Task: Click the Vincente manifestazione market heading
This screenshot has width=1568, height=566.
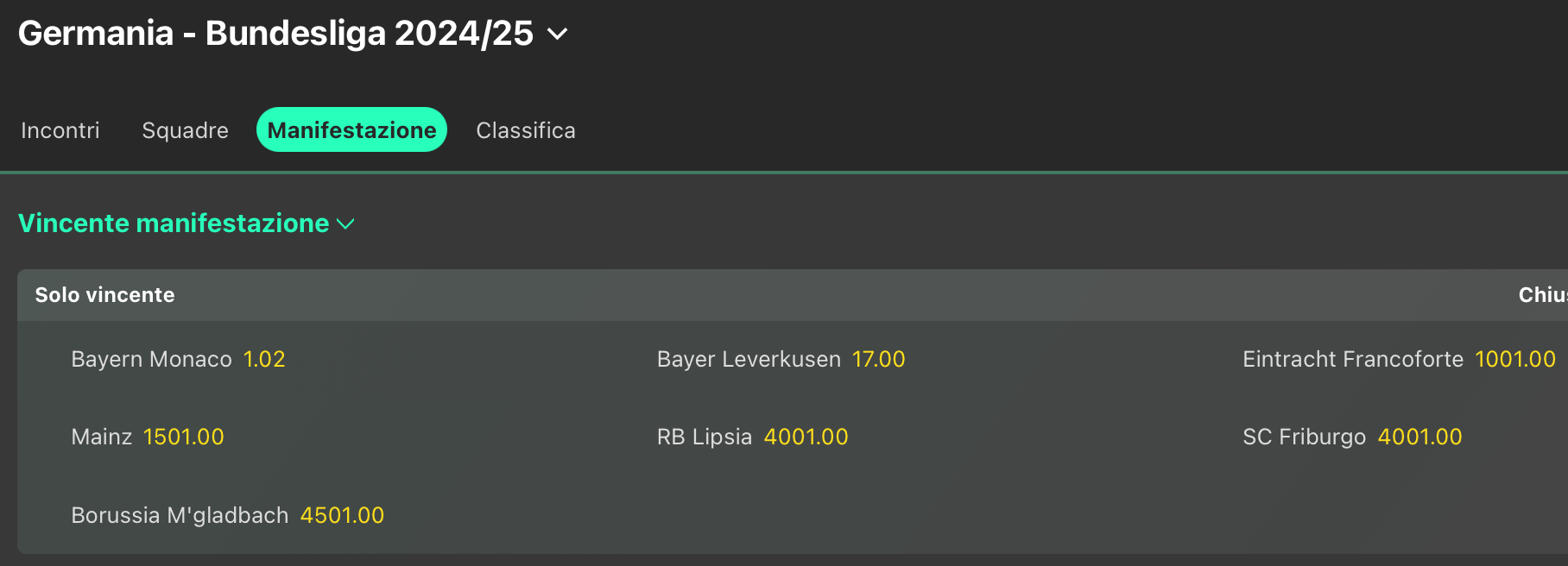Action: (174, 223)
